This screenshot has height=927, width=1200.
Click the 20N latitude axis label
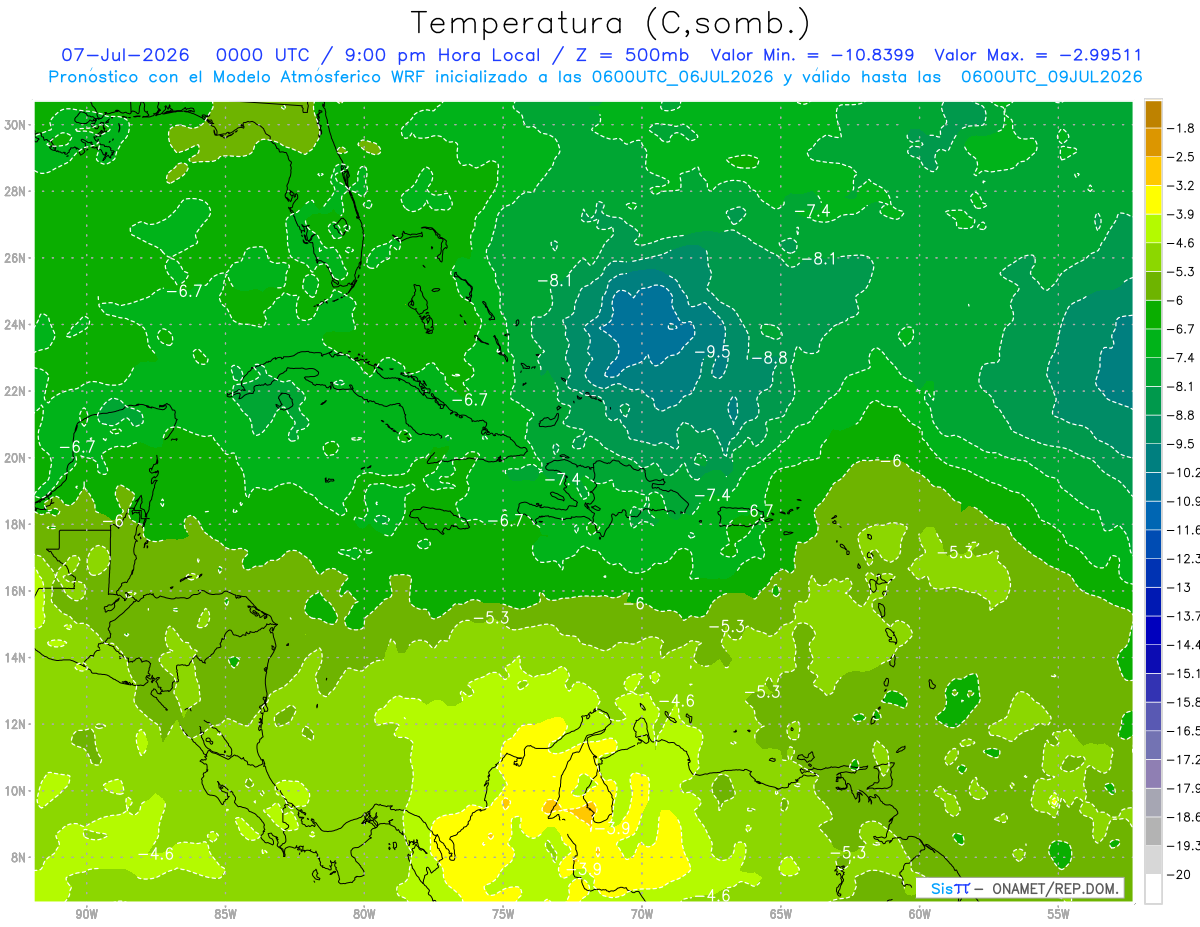(x=16, y=458)
